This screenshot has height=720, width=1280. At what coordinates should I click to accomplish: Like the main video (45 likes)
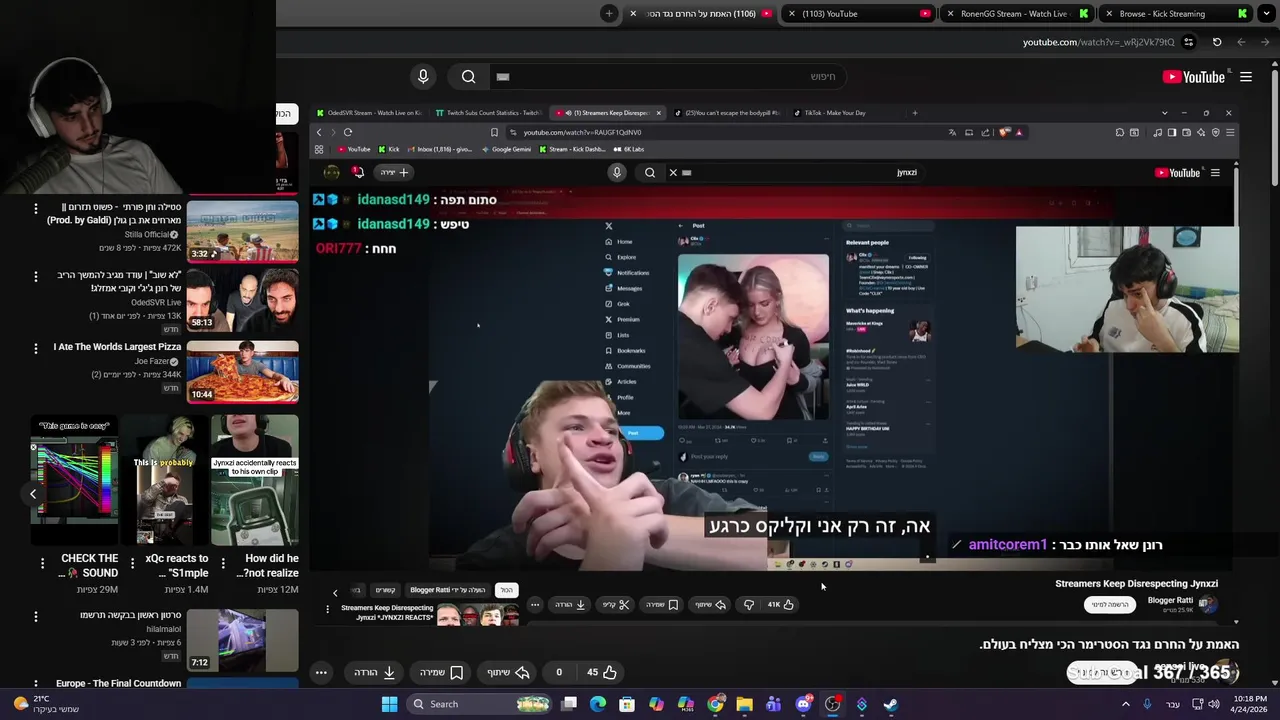coord(601,672)
